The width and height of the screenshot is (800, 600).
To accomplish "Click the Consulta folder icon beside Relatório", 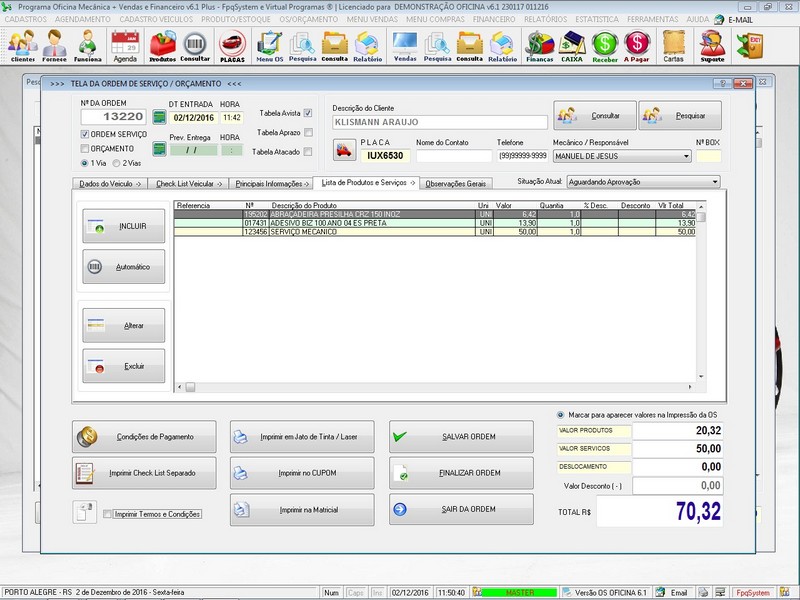I will click(x=335, y=46).
